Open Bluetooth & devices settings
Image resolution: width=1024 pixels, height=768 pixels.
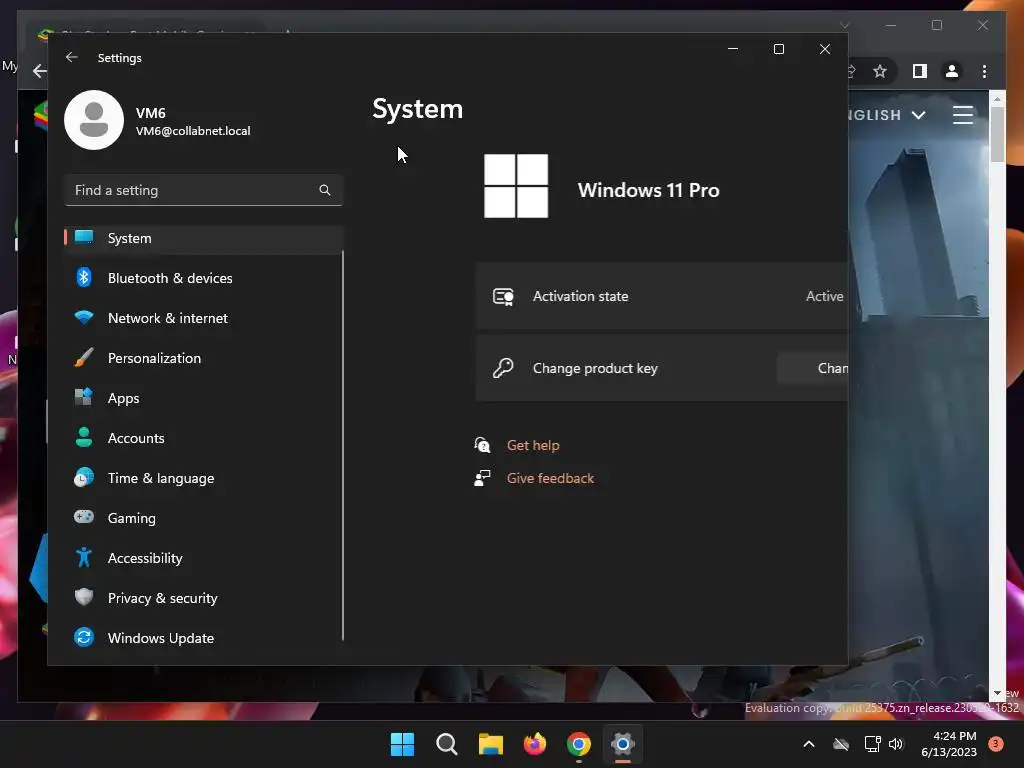pos(204,278)
